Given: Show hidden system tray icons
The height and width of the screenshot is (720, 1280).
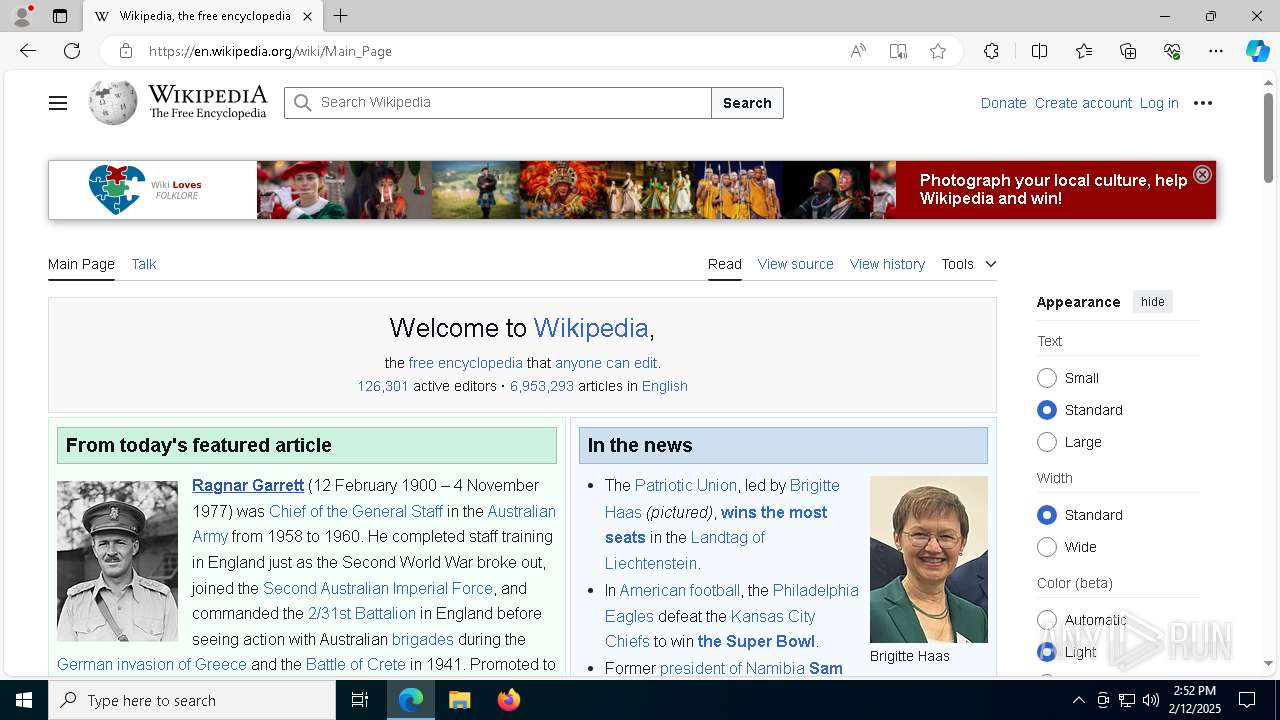Looking at the screenshot, I should point(1078,700).
